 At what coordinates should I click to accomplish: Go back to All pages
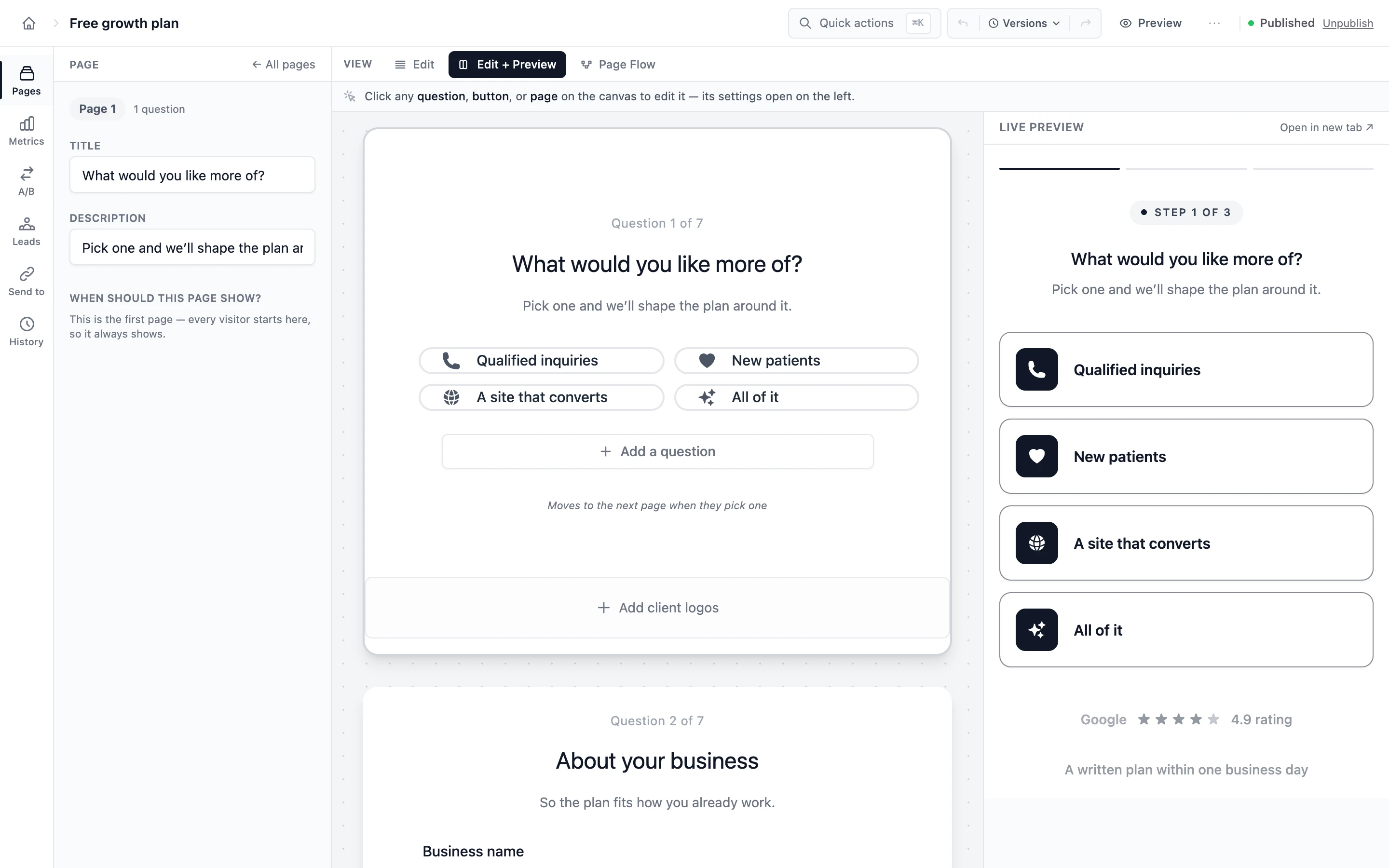tap(284, 64)
